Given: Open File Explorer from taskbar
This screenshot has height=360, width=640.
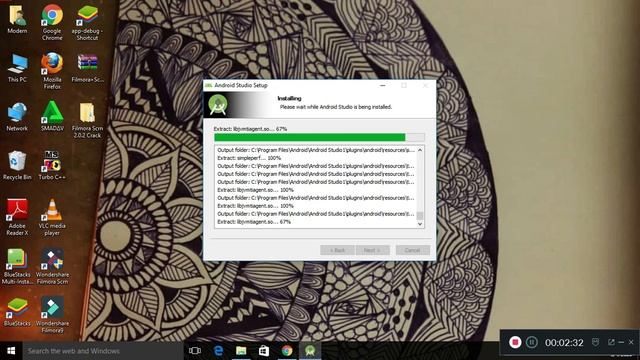Looking at the screenshot, I should [x=241, y=351].
